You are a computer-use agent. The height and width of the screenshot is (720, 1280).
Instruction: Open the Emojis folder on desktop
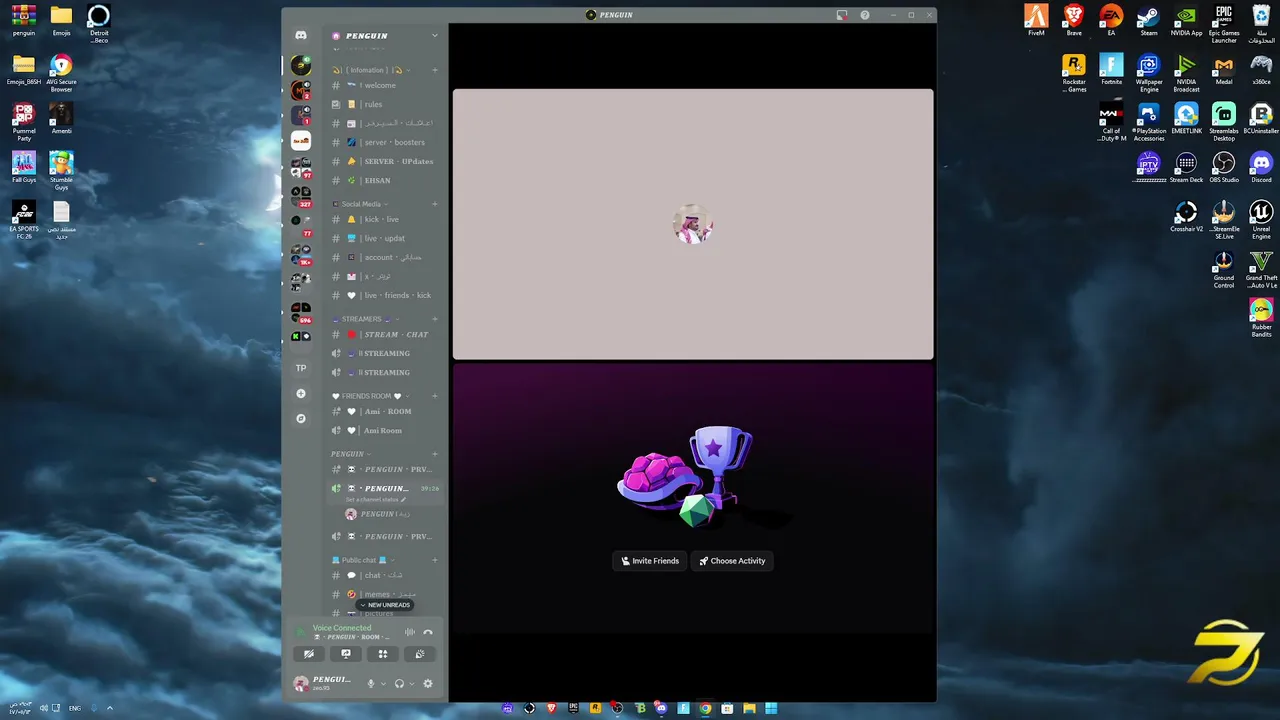[61, 20]
